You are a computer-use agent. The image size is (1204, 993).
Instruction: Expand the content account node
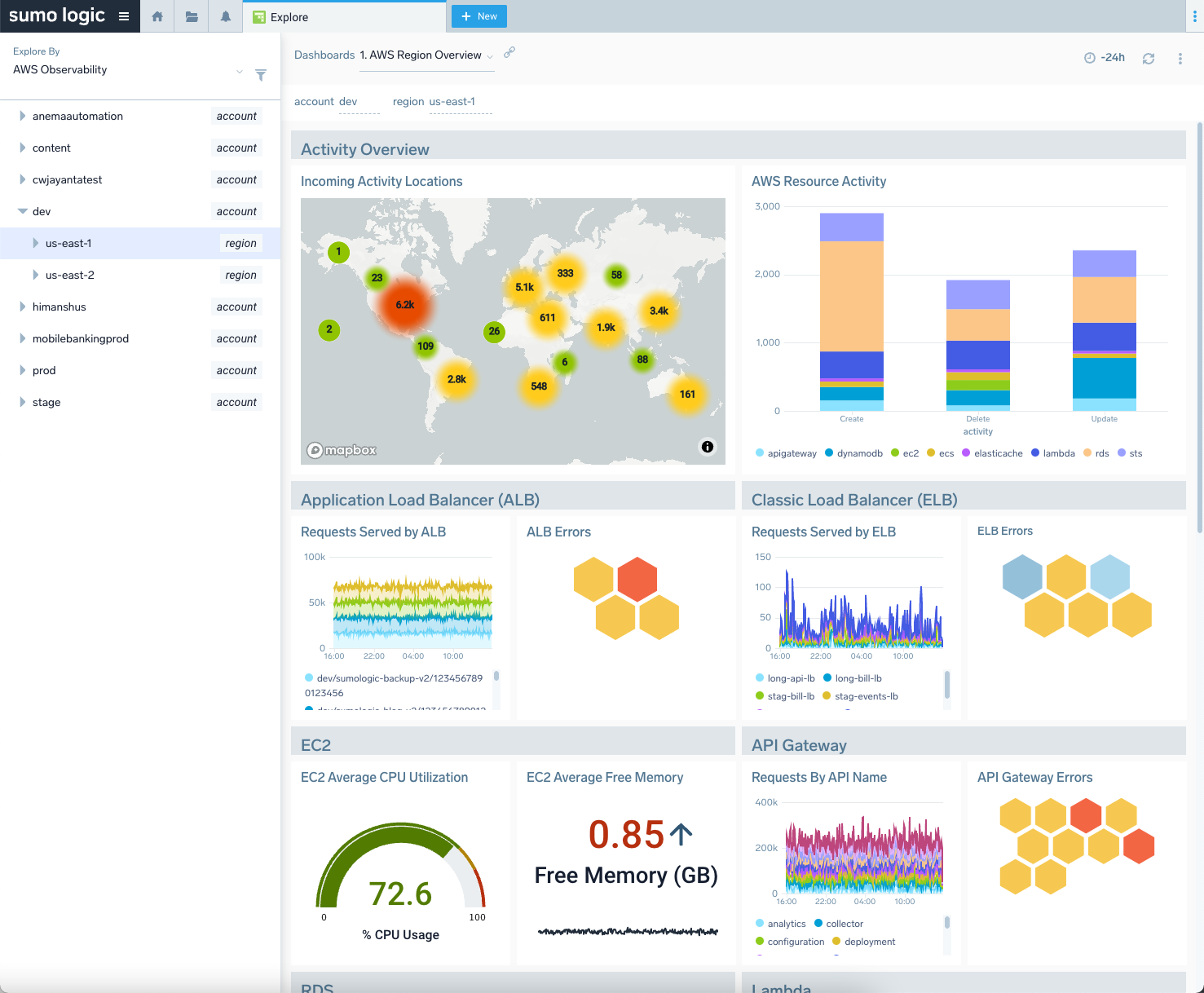(22, 148)
